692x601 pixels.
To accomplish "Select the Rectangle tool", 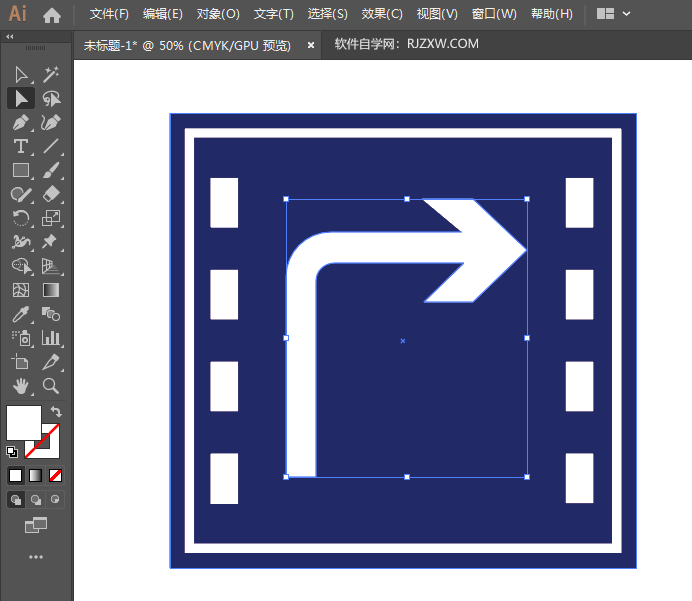I will coord(21,170).
